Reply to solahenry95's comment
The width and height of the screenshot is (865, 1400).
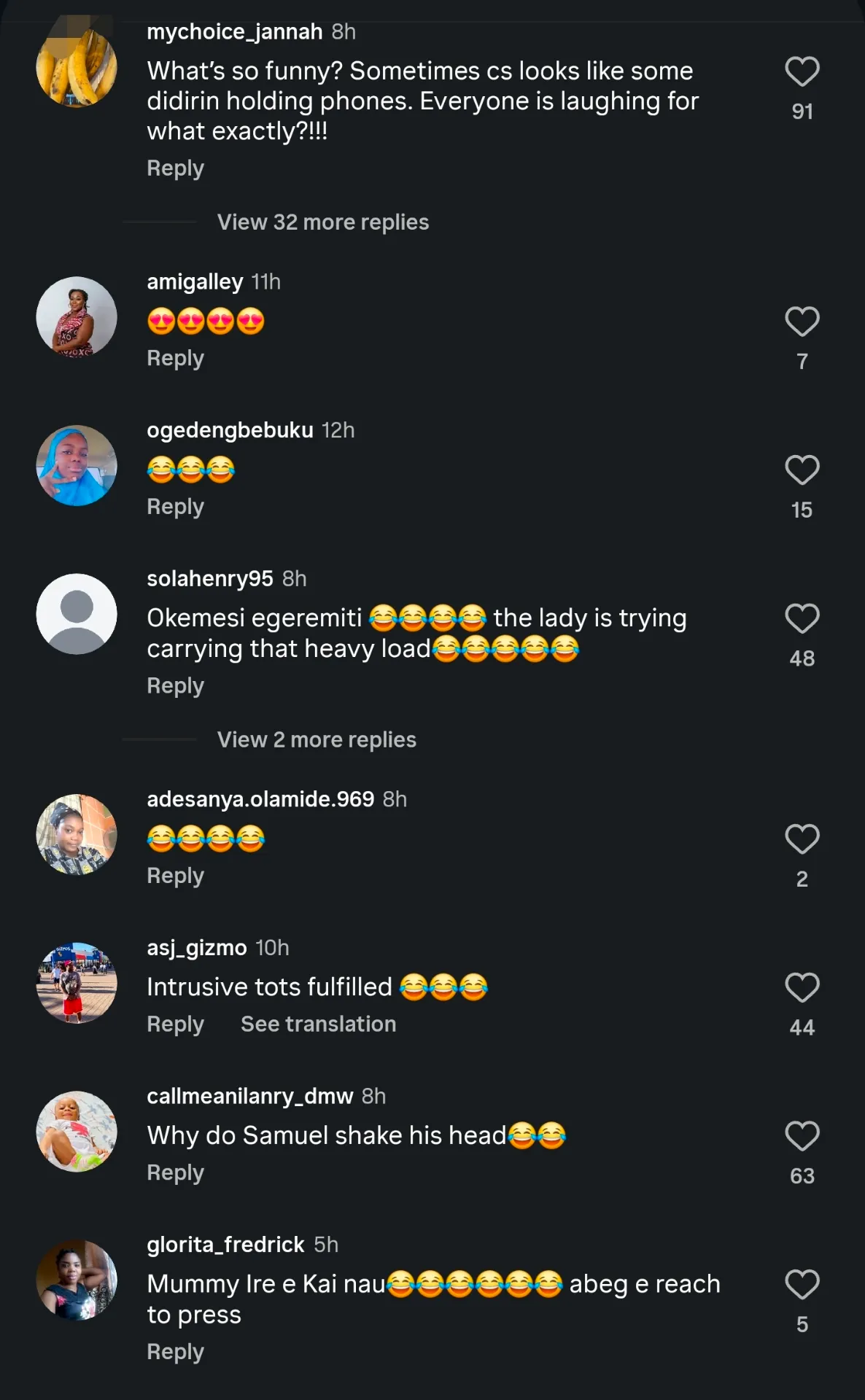[x=176, y=686]
